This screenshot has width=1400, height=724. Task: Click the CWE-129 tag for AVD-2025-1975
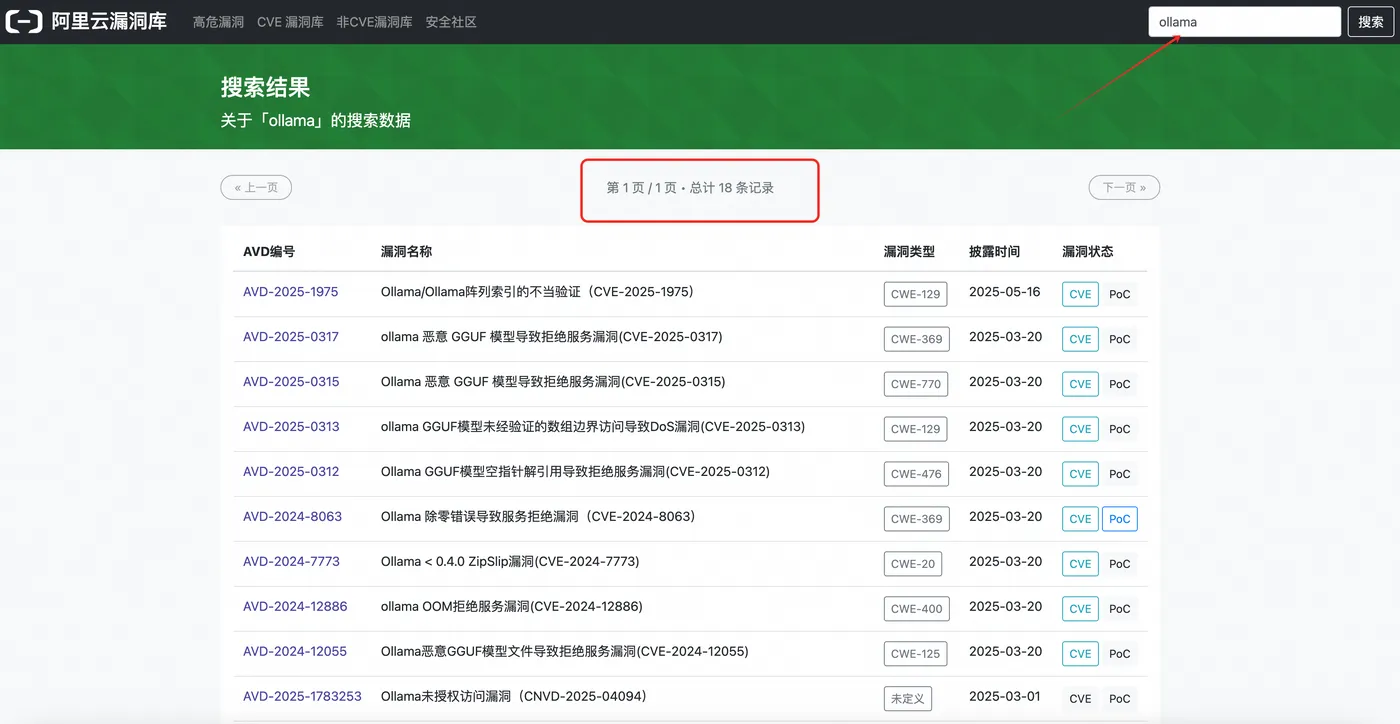click(x=916, y=294)
